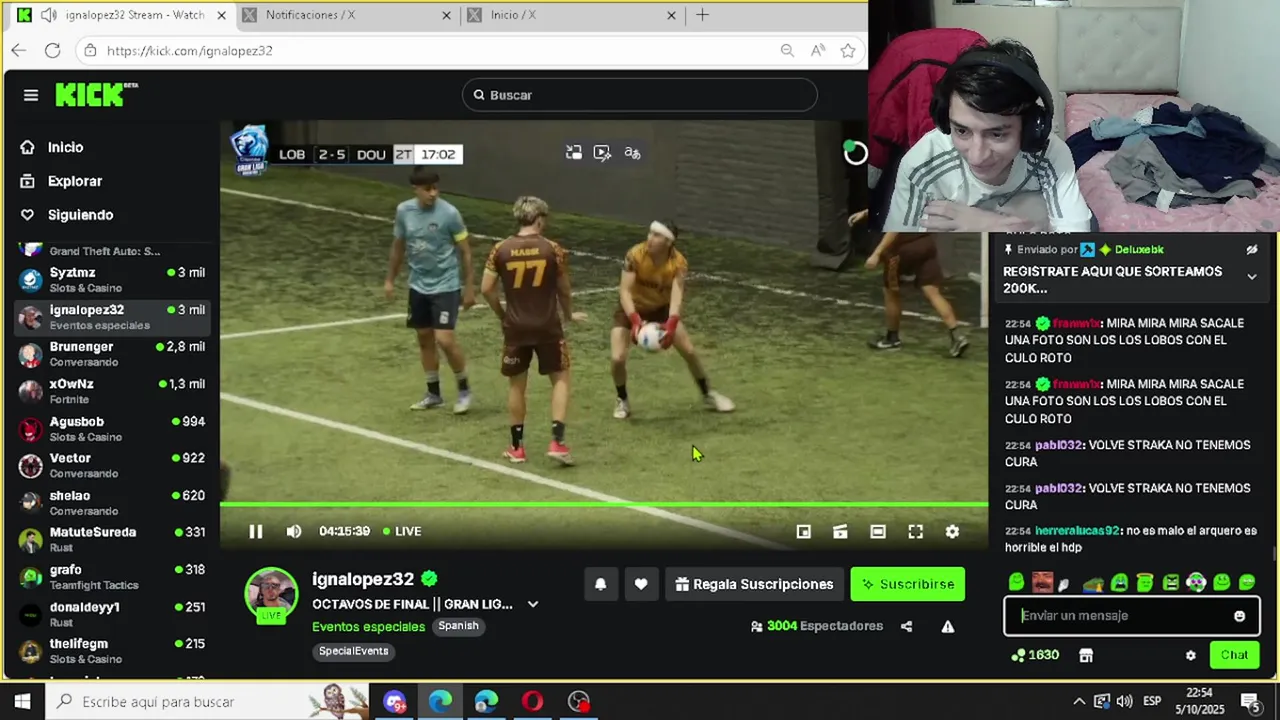
Task: Insert the angel halo green emote
Action: pyautogui.click(x=1145, y=582)
